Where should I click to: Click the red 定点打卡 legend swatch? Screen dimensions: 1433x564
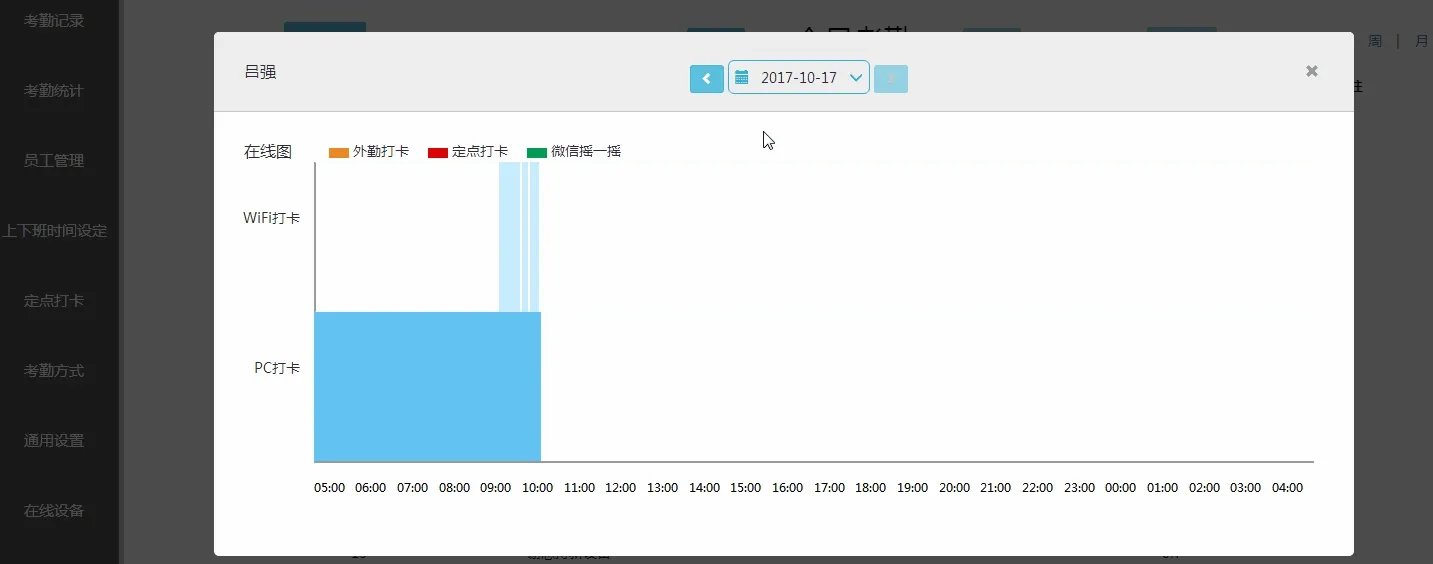[x=437, y=152]
